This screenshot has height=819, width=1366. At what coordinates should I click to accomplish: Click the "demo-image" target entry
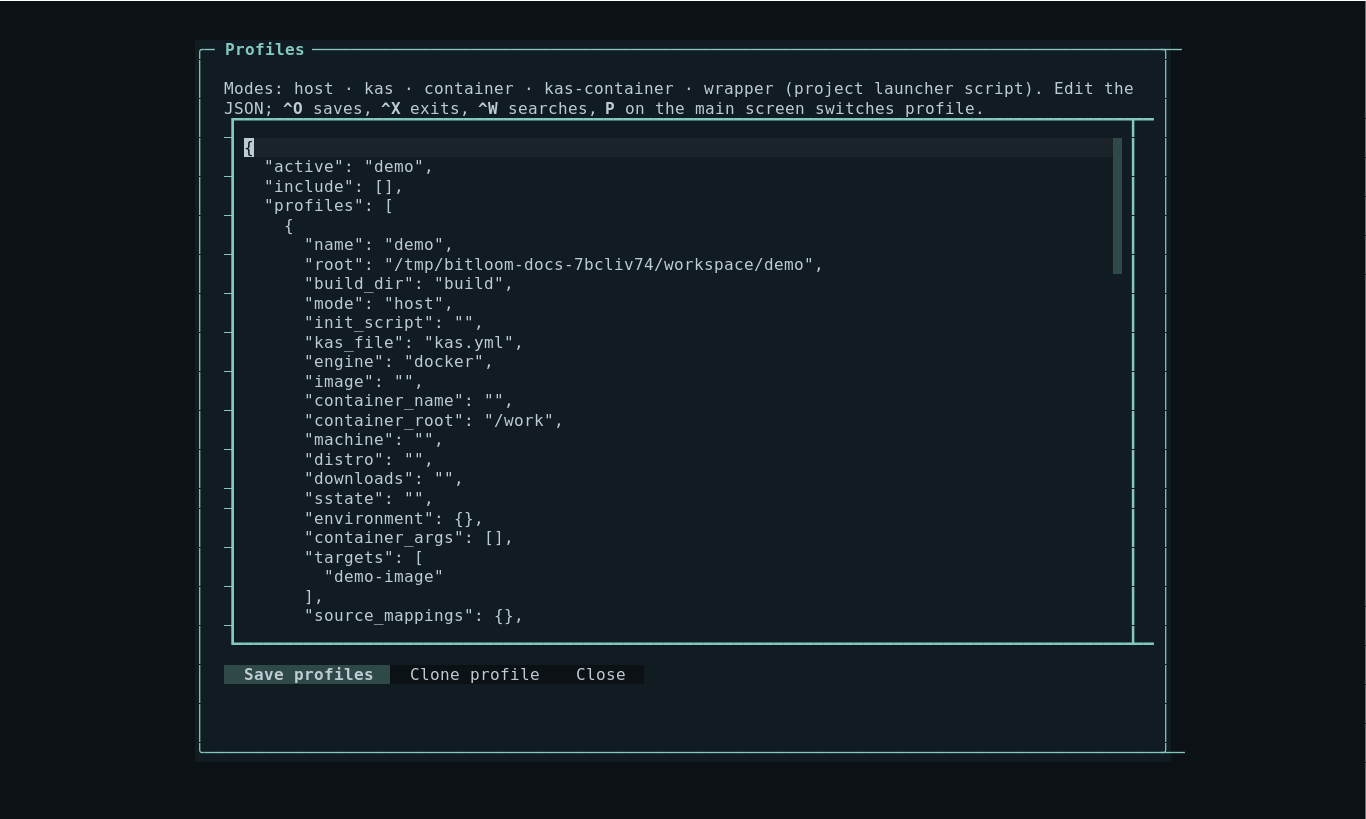(x=384, y=577)
